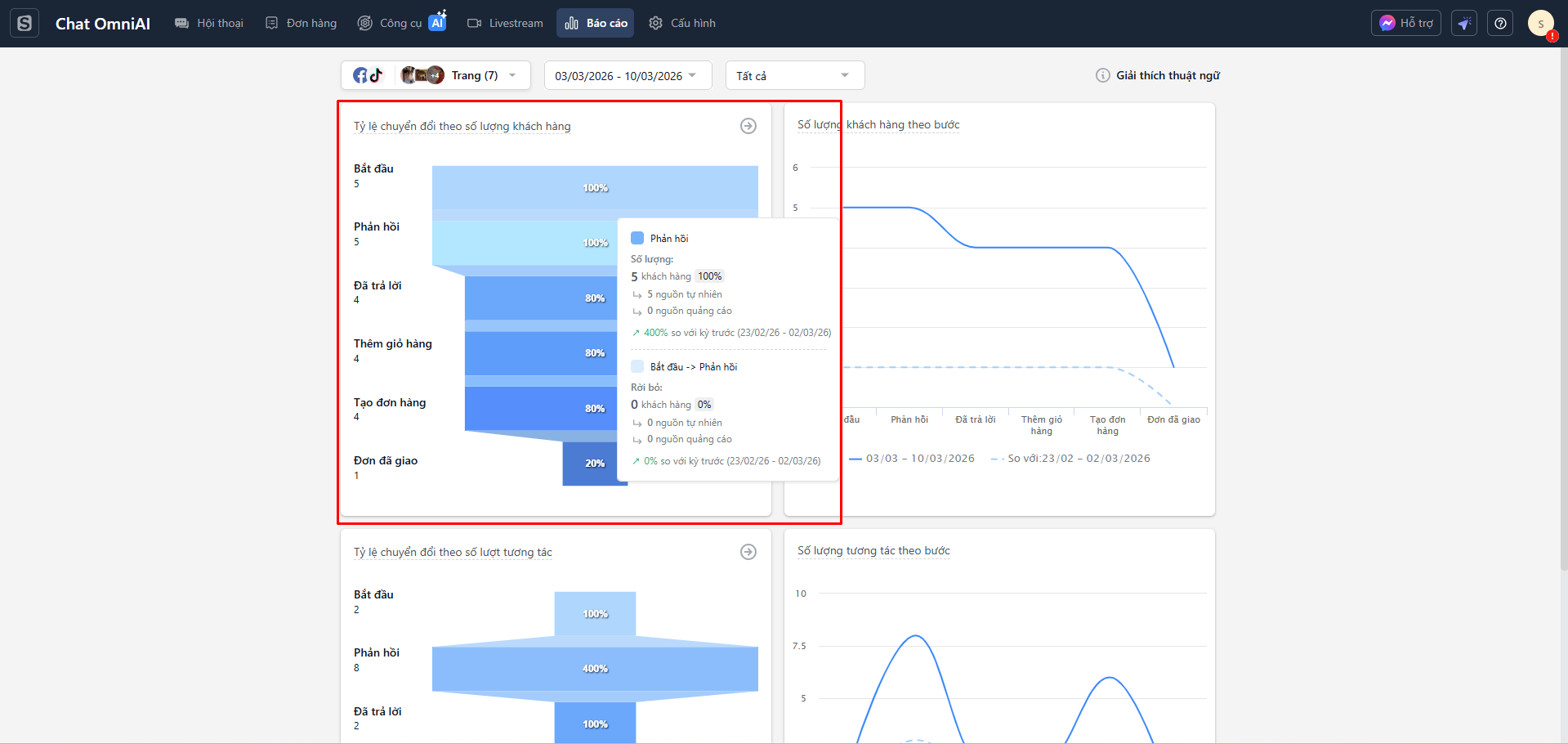The width and height of the screenshot is (1568, 744).
Task: Click arrow icon on interaction conversion card
Action: (x=748, y=552)
